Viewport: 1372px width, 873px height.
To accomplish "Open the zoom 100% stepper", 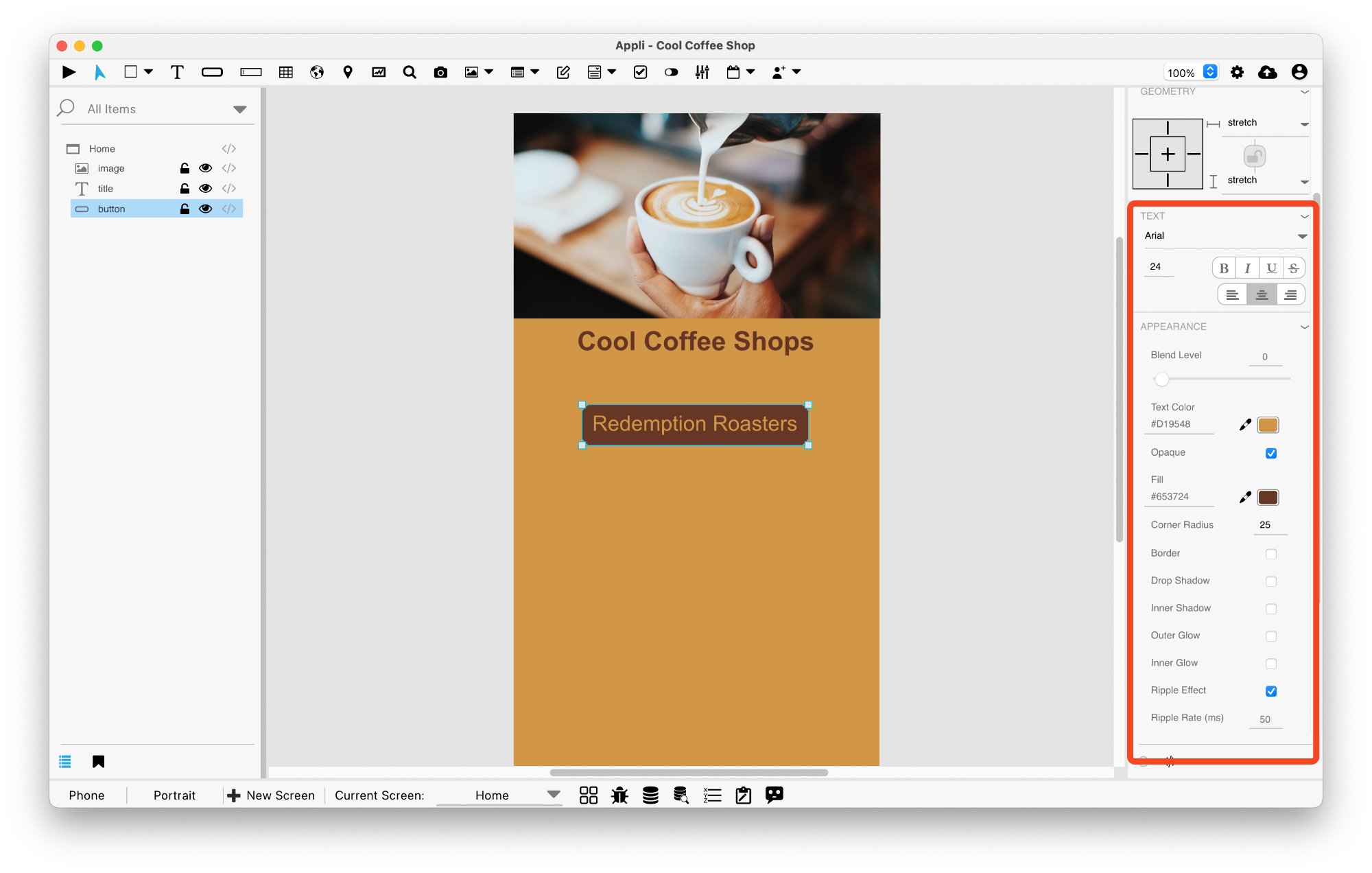I will 1210,72.
